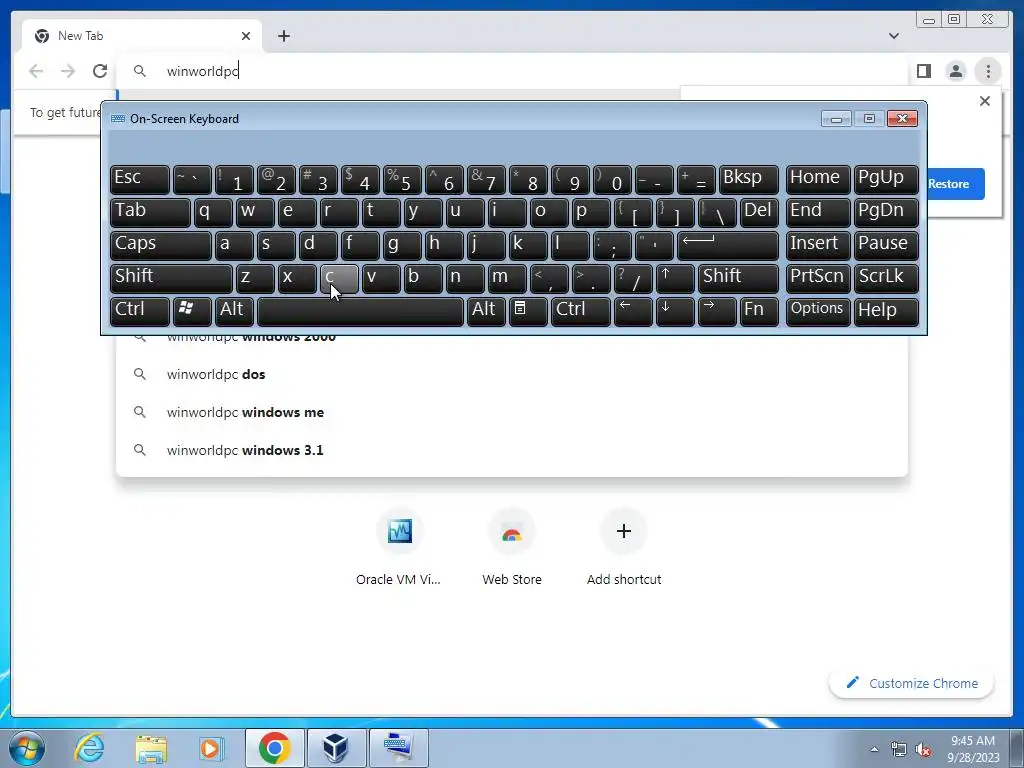Click the Bksp key
Viewport: 1024px width, 768px height.
tap(748, 179)
